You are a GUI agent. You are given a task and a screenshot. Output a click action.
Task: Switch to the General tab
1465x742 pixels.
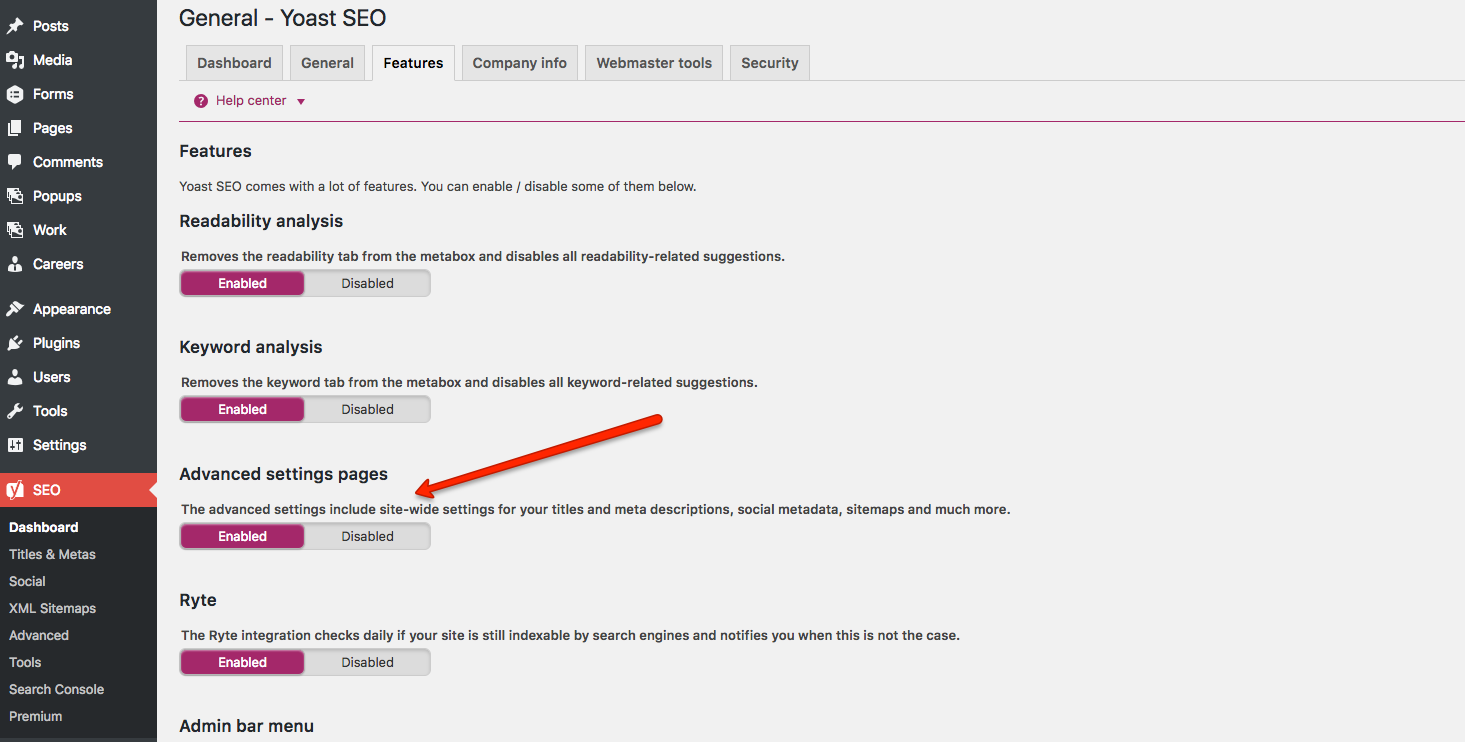tap(328, 63)
